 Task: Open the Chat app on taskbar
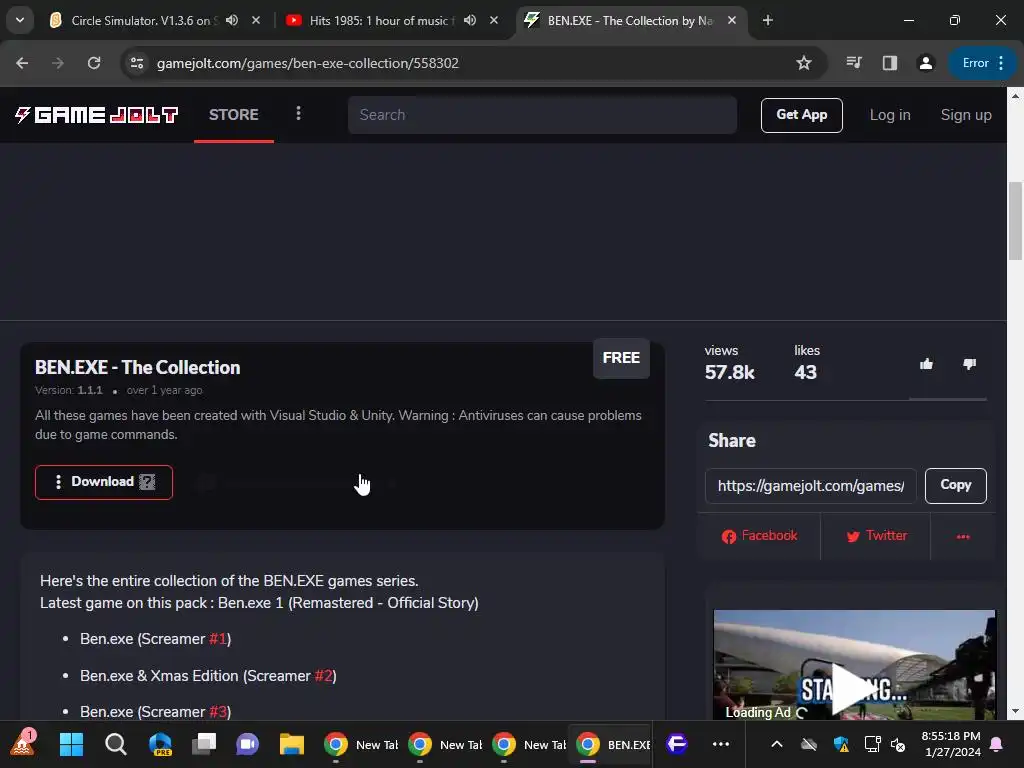(248, 744)
